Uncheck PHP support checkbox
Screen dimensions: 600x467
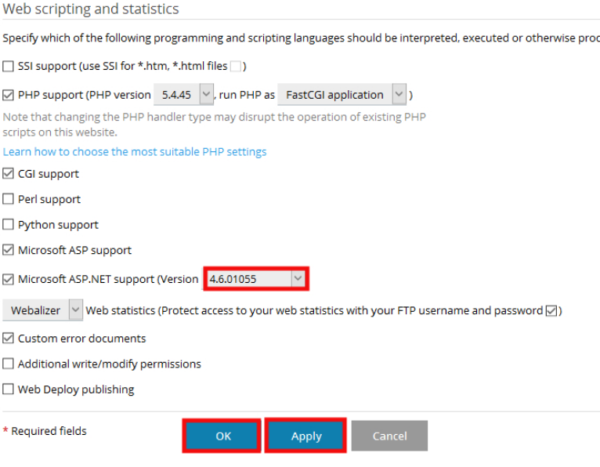[8, 95]
